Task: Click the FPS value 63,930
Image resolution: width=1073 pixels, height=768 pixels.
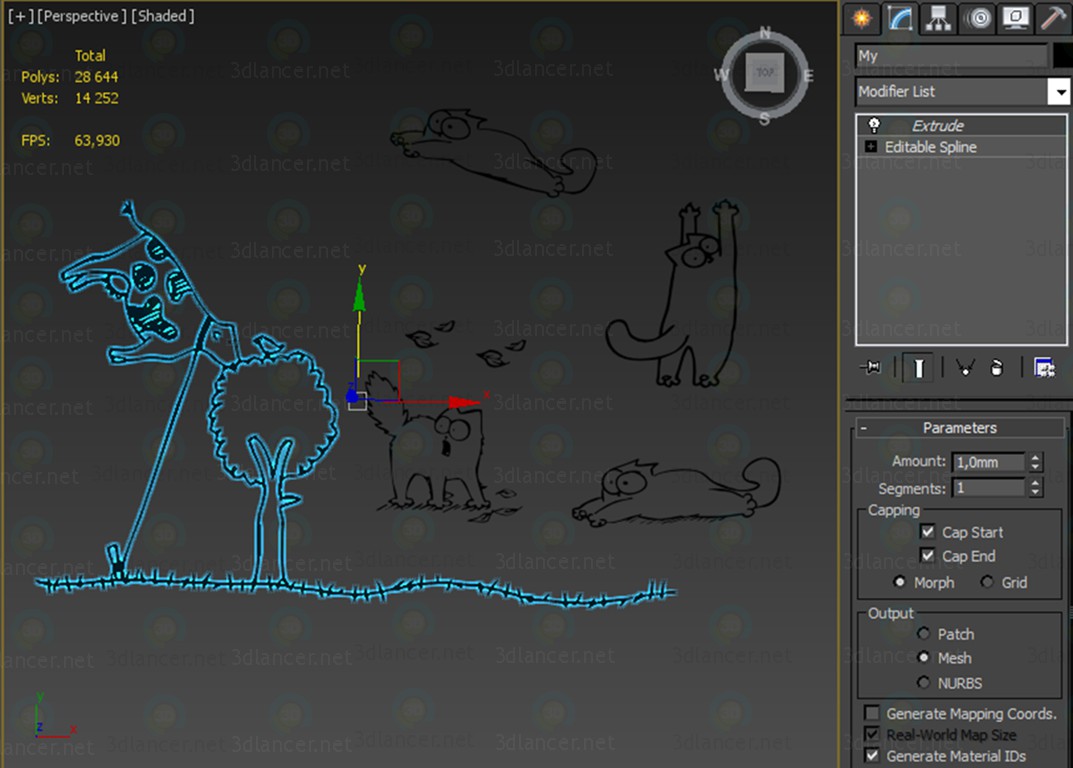Action: pyautogui.click(x=97, y=140)
